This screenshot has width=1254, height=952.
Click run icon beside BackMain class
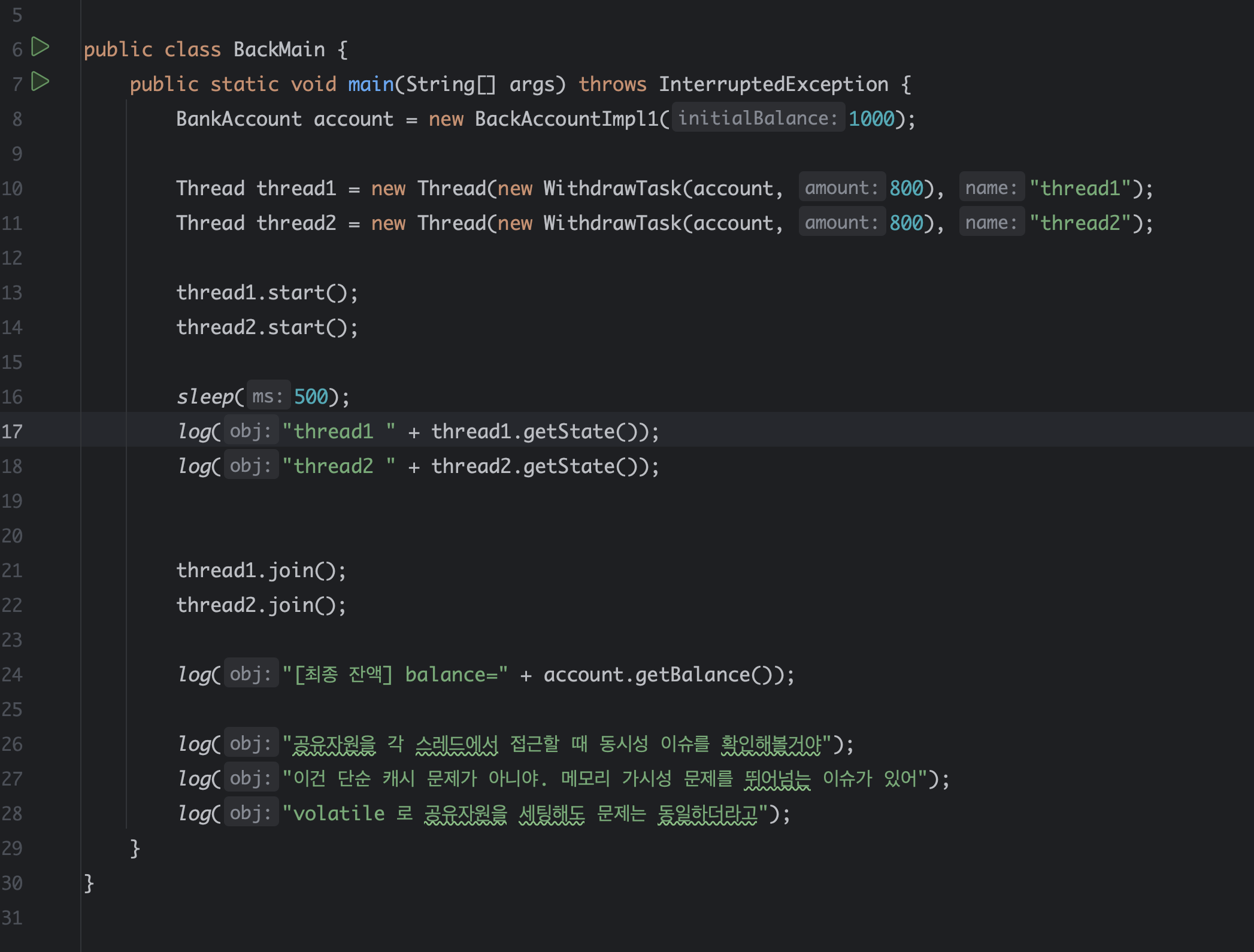pos(40,47)
